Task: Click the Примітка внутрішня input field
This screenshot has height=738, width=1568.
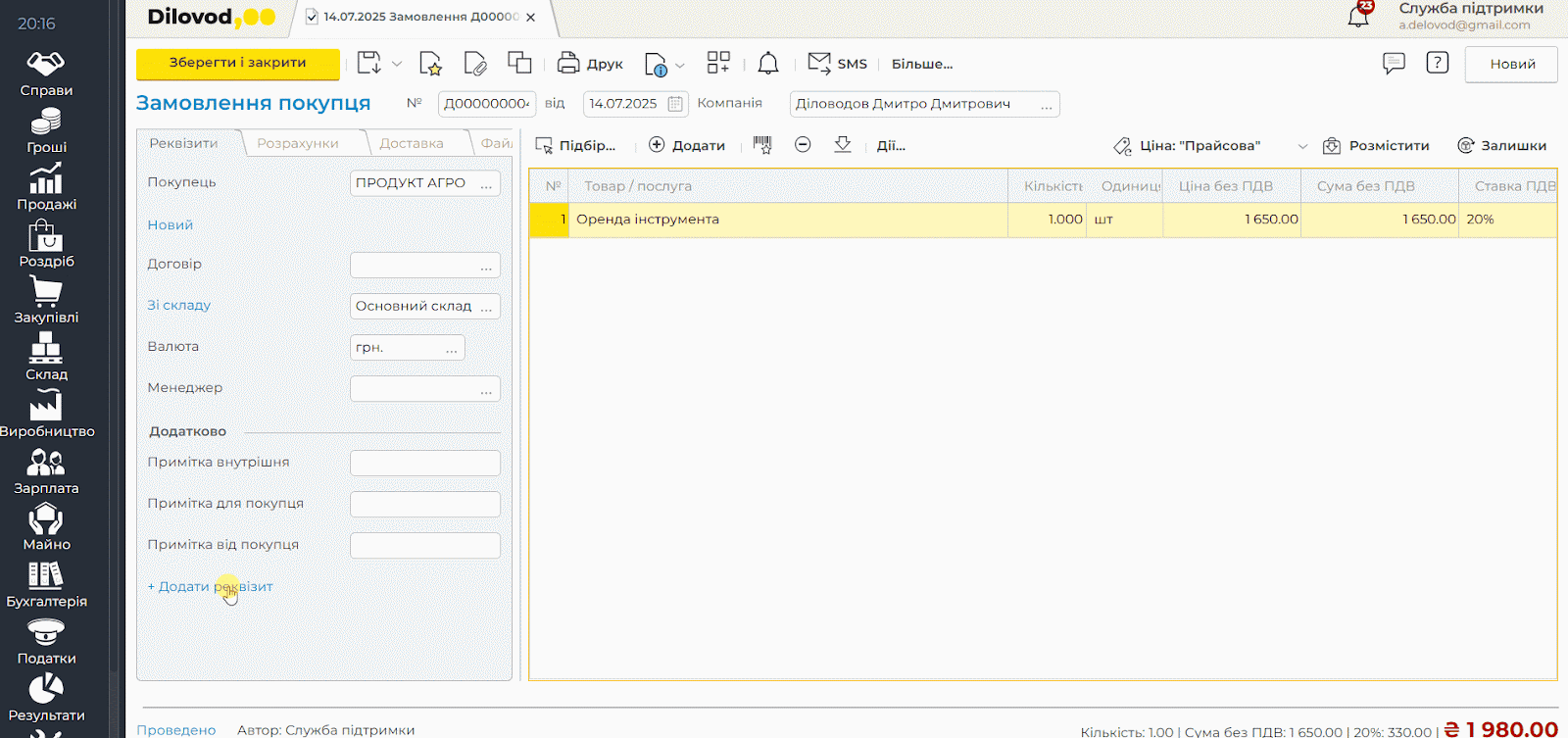Action: pyautogui.click(x=425, y=463)
